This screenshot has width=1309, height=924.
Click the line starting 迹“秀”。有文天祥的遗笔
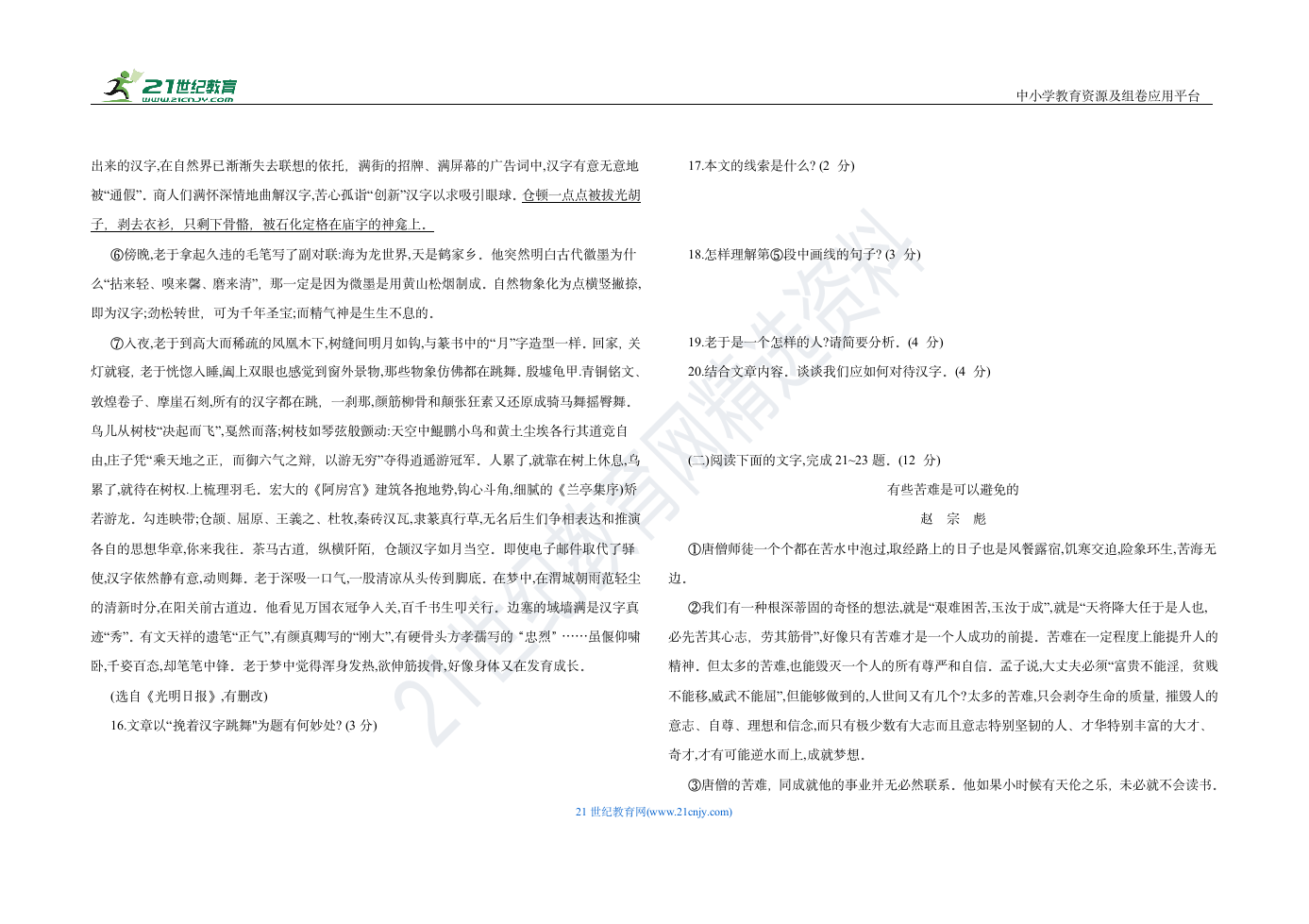point(365,637)
